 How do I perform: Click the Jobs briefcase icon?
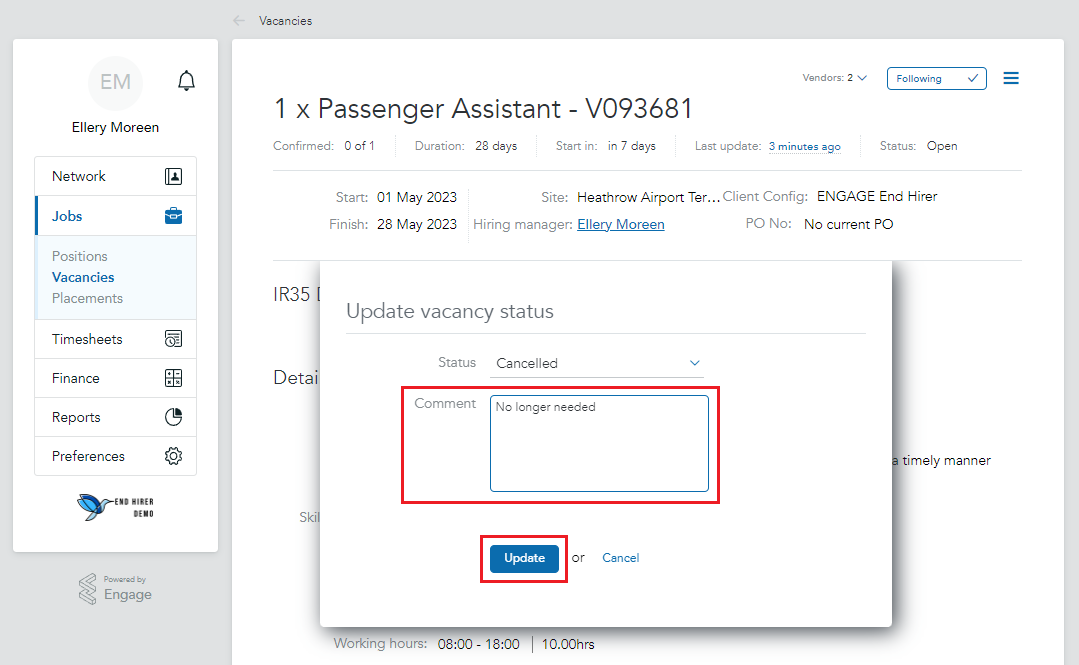click(x=173, y=216)
